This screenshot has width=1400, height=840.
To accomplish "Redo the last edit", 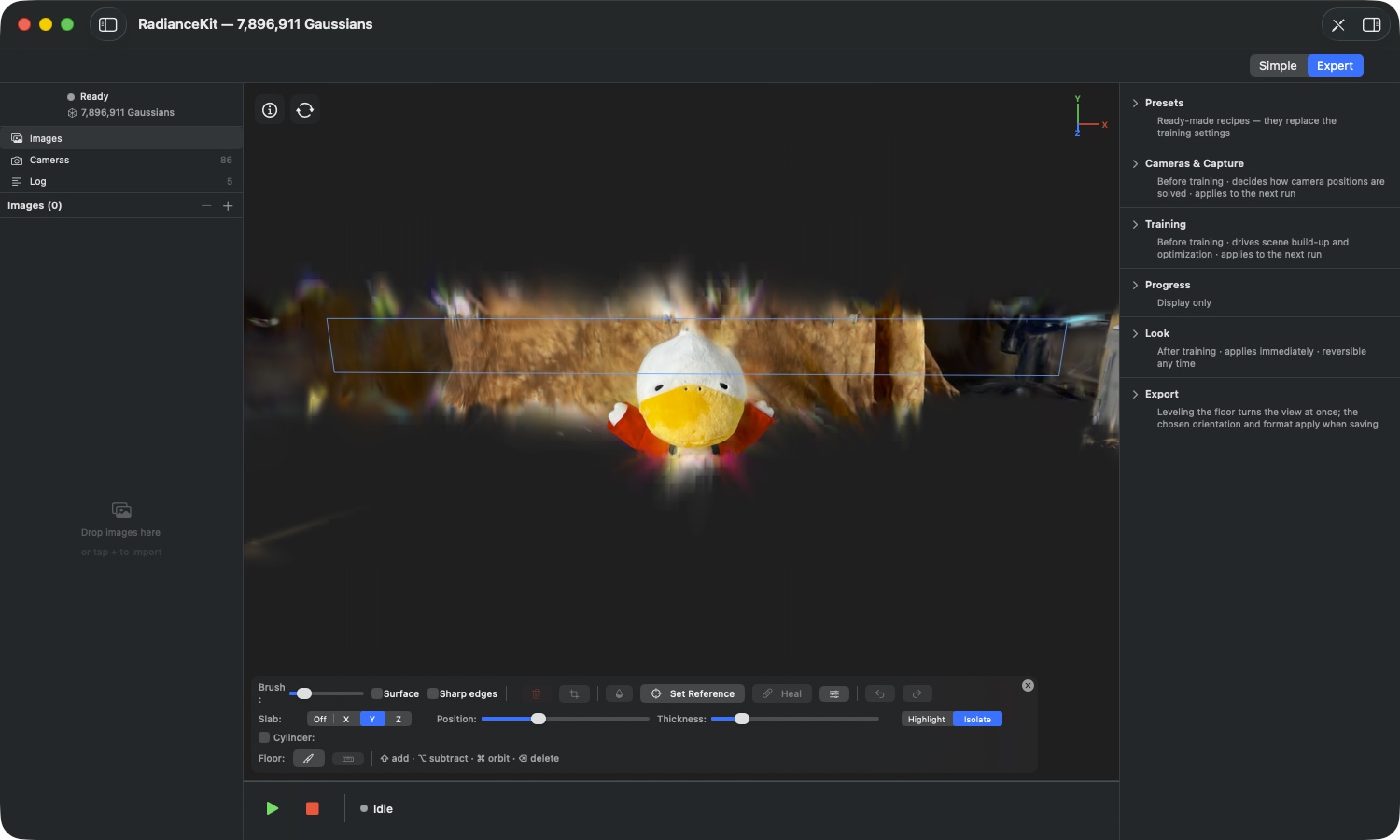I will pos(917,694).
